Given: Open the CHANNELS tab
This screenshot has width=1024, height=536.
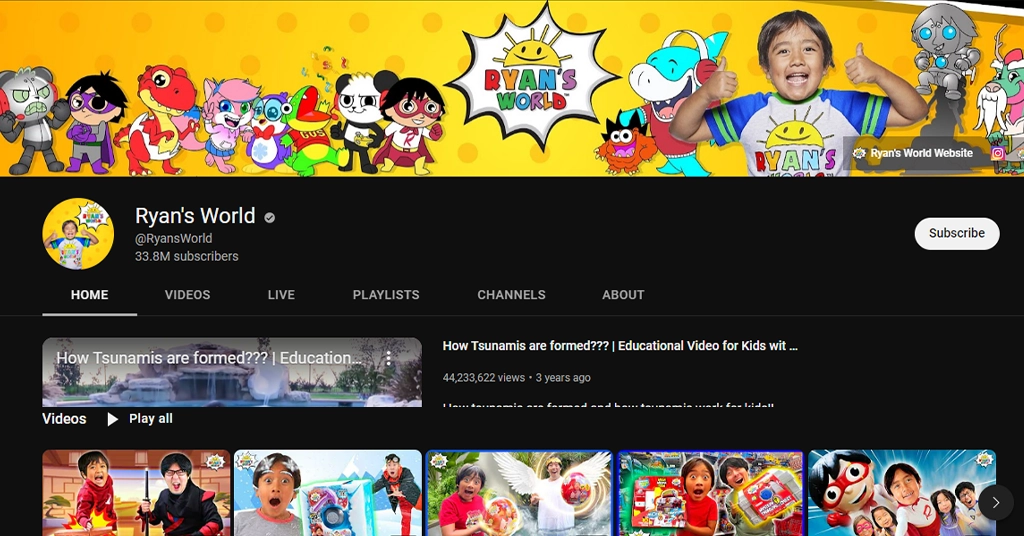Looking at the screenshot, I should [x=511, y=295].
